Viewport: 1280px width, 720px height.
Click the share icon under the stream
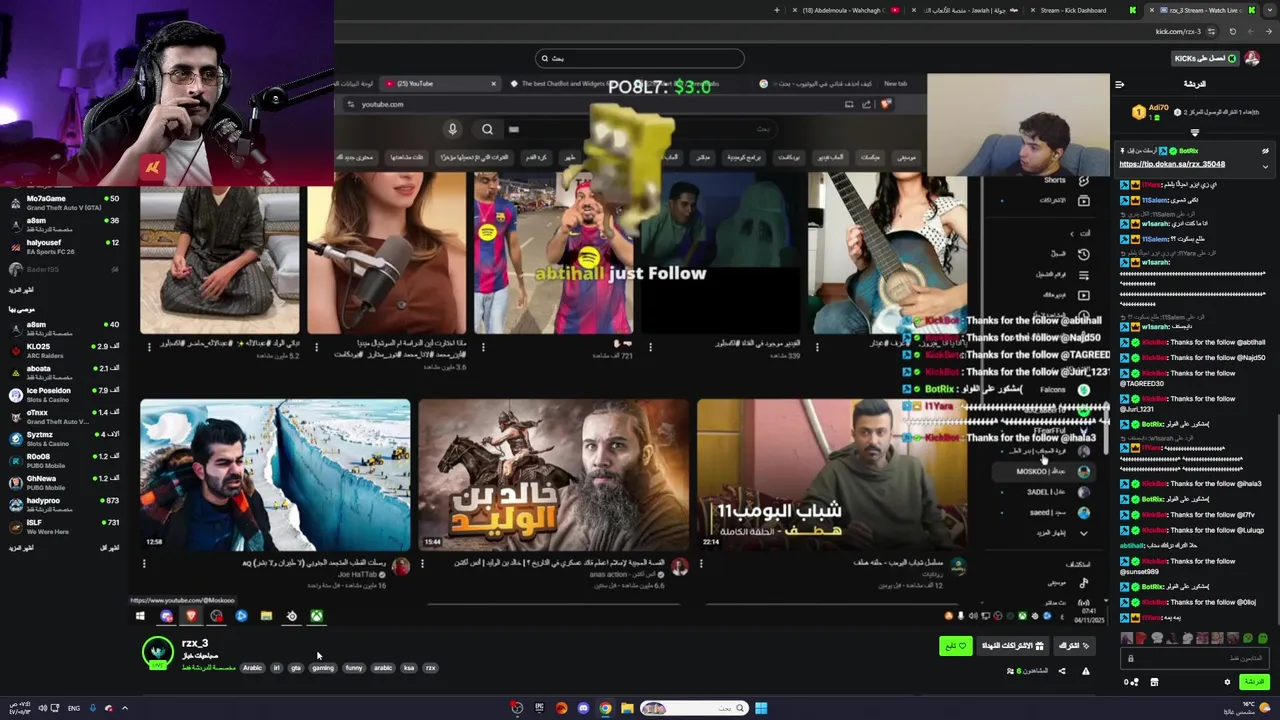(1062, 671)
